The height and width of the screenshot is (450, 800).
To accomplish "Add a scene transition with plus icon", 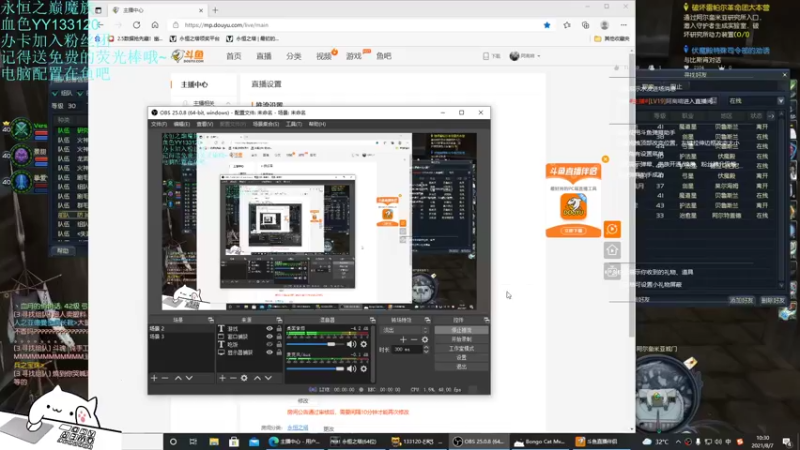I will pyautogui.click(x=403, y=339).
